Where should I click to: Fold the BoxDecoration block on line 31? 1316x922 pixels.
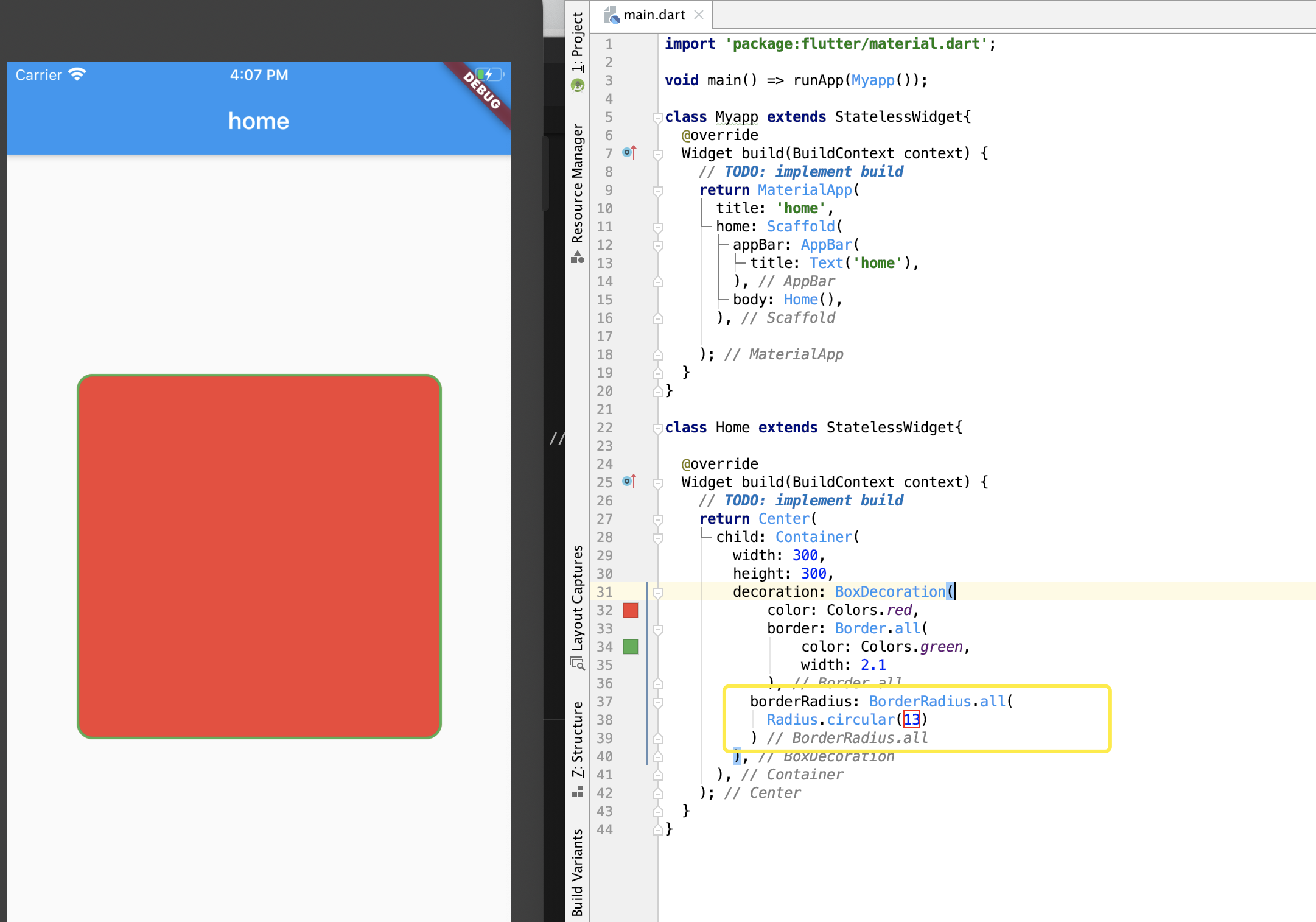(657, 593)
